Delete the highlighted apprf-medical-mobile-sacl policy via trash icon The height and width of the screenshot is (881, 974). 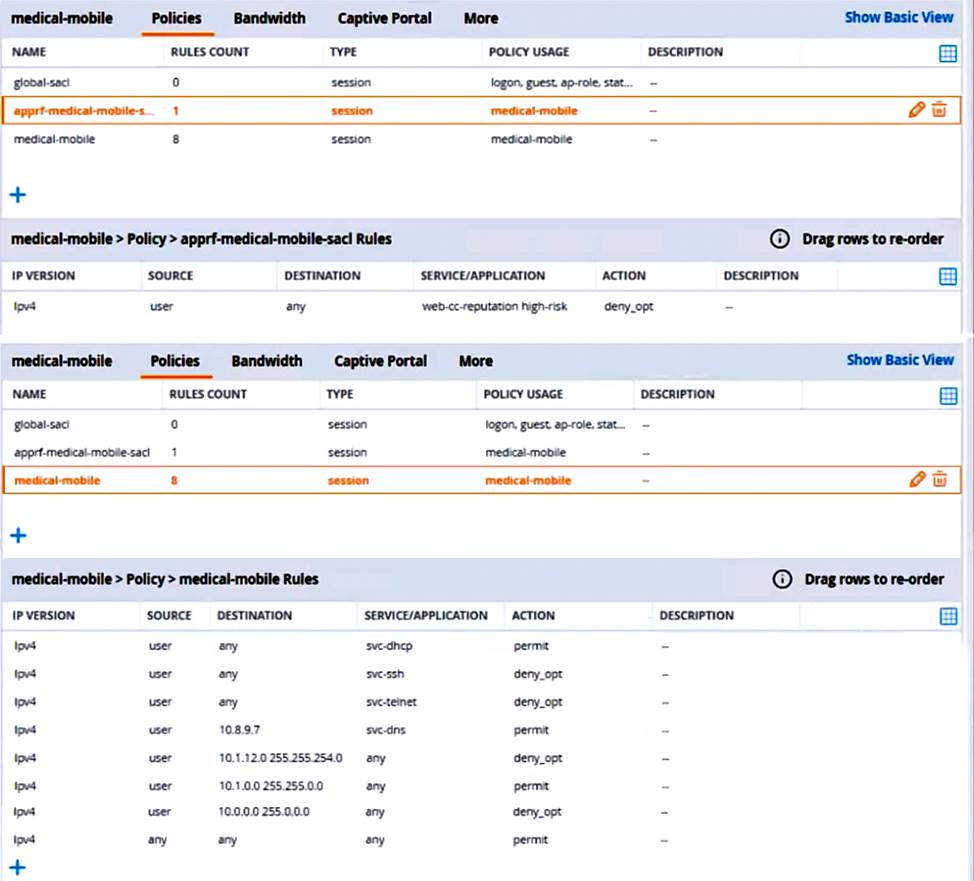[x=939, y=110]
